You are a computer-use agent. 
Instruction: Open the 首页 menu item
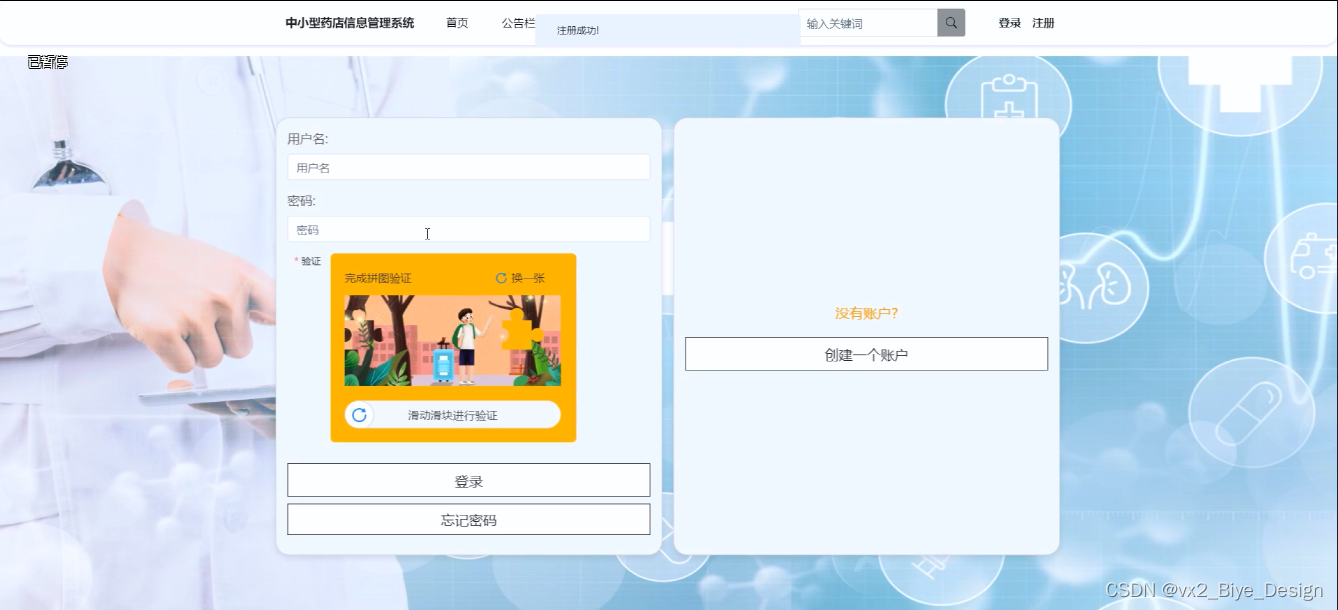(457, 23)
